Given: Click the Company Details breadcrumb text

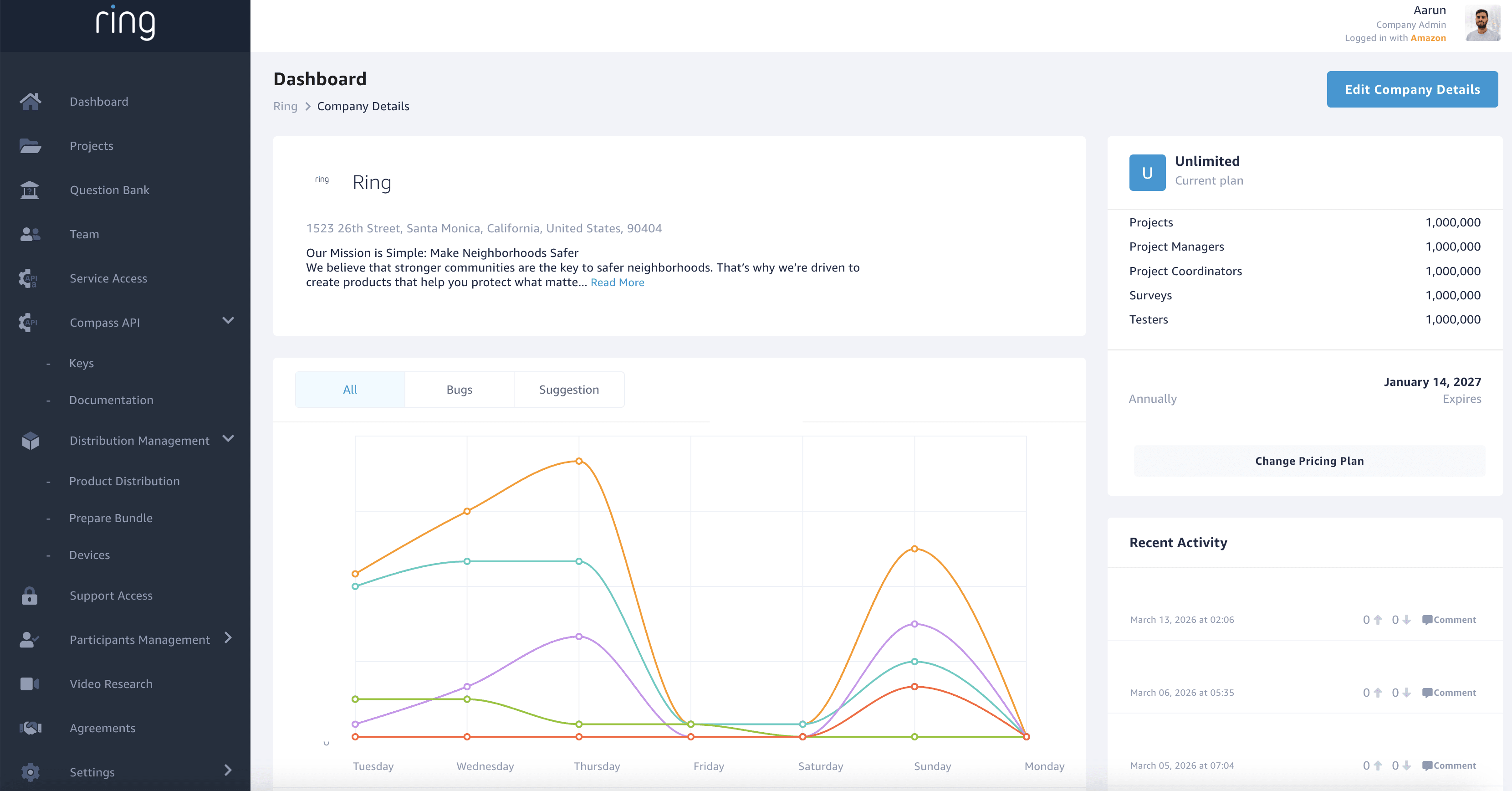Looking at the screenshot, I should [x=363, y=106].
